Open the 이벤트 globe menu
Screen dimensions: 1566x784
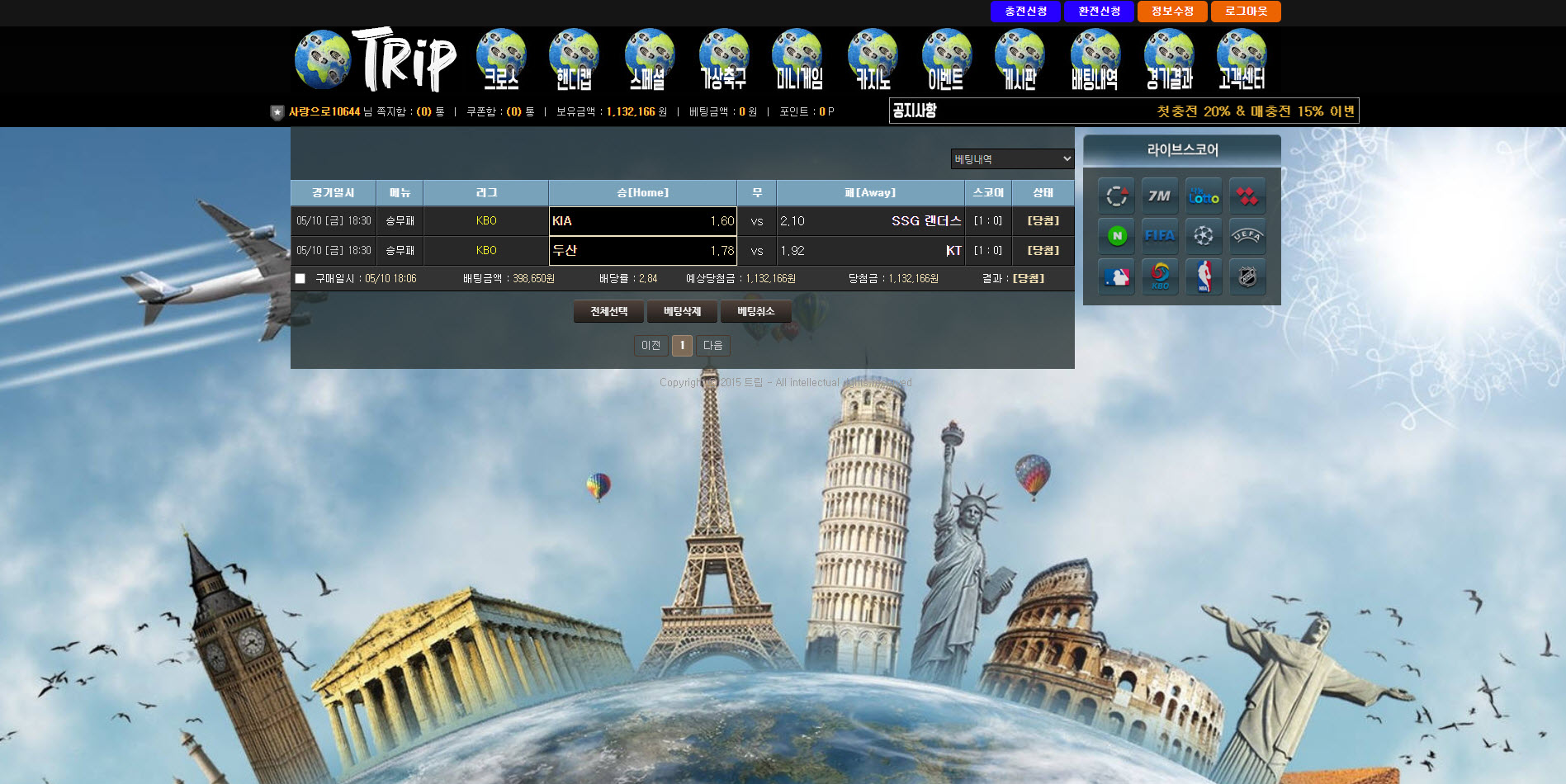(946, 59)
